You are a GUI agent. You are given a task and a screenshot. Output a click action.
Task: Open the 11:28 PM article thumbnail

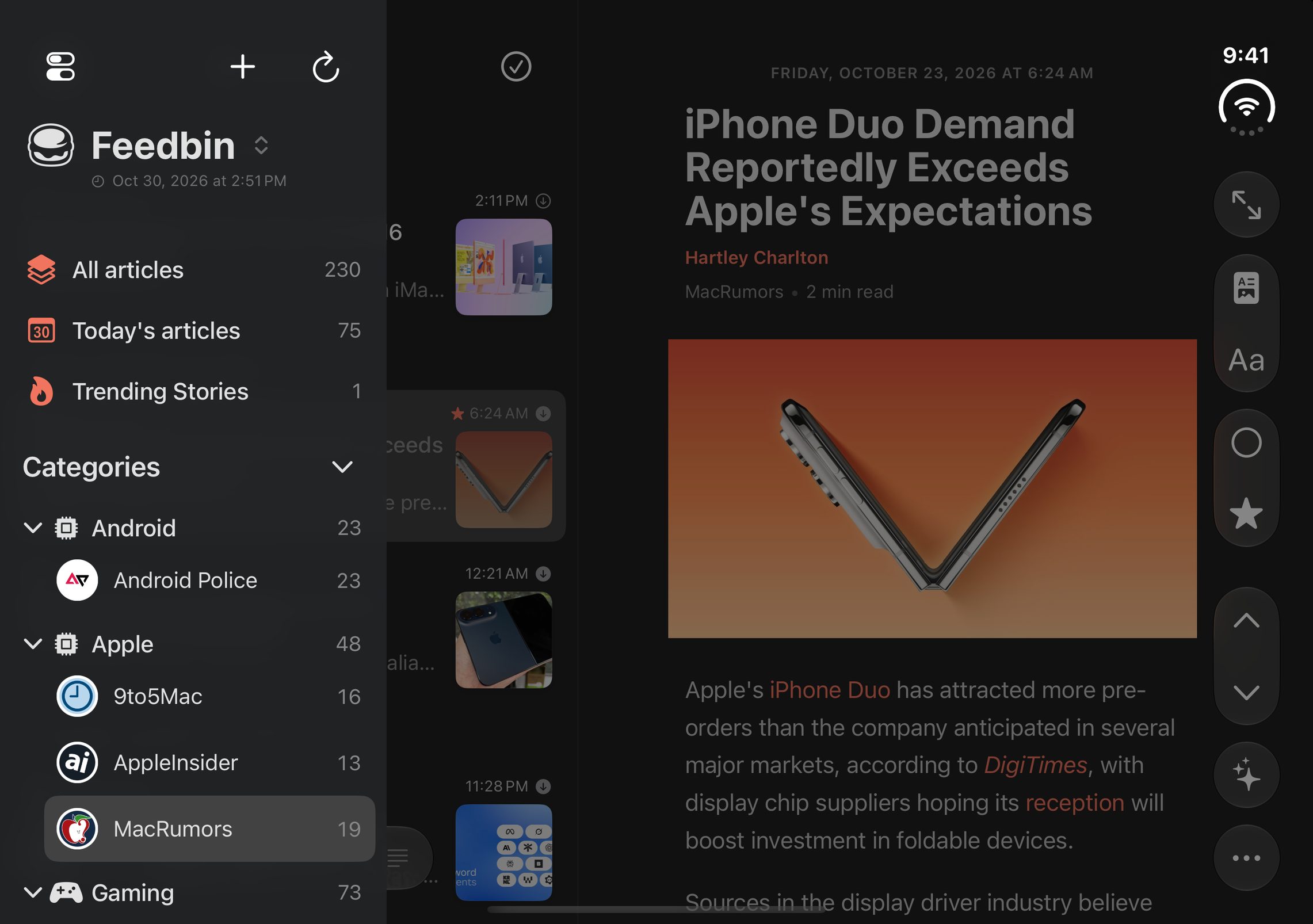pyautogui.click(x=503, y=853)
